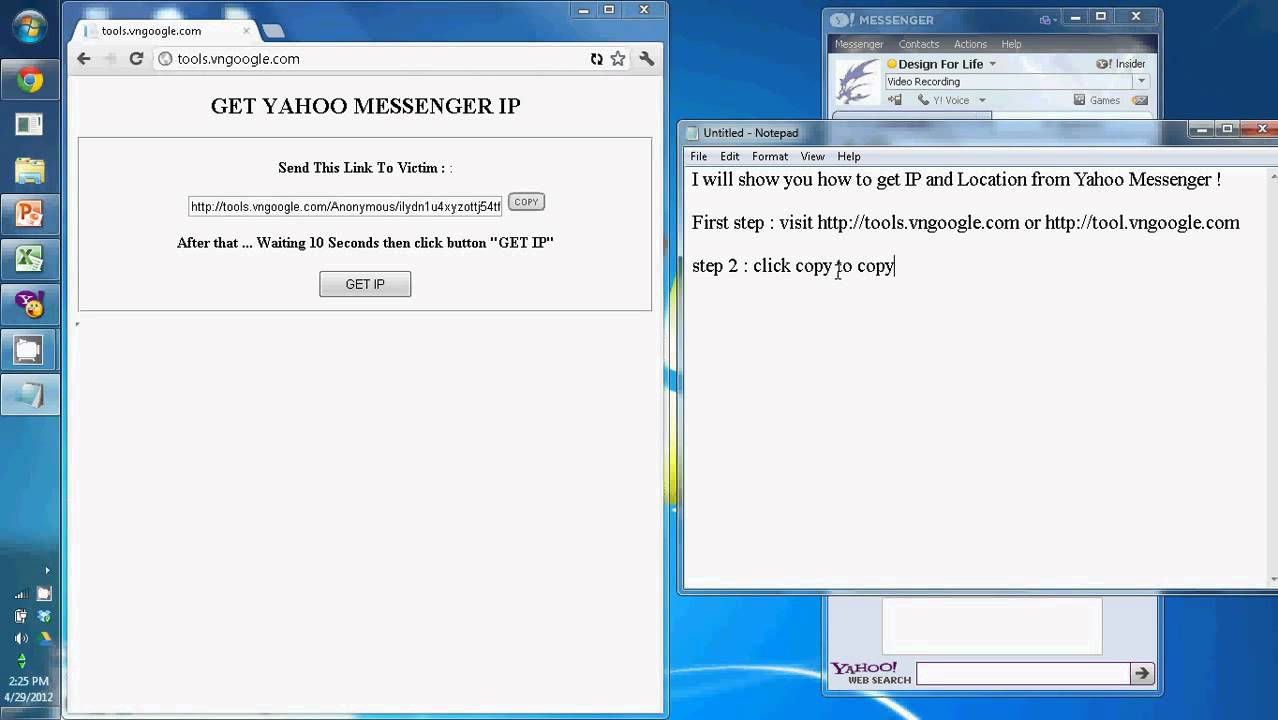The image size is (1278, 720).
Task: Open Excel from the taskbar
Action: click(x=29, y=260)
